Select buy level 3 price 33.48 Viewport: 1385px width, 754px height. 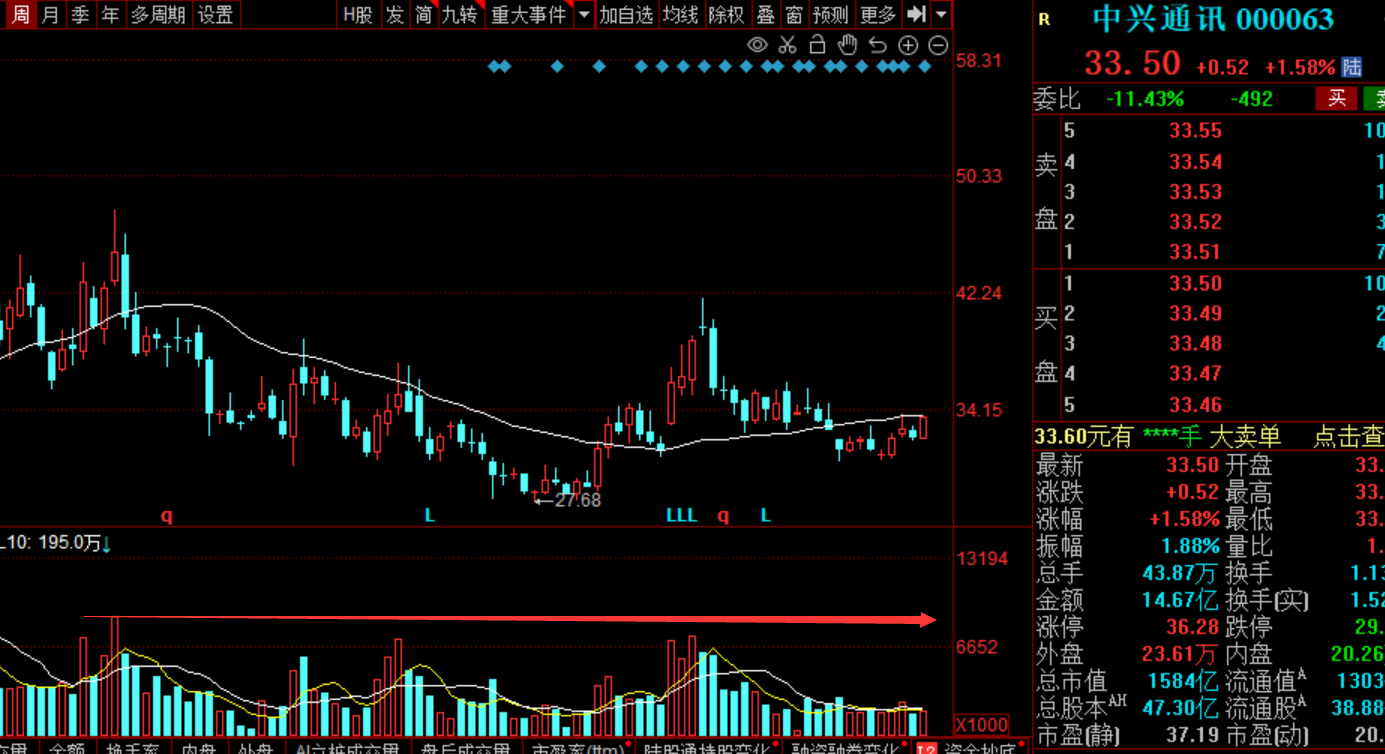pos(1196,344)
